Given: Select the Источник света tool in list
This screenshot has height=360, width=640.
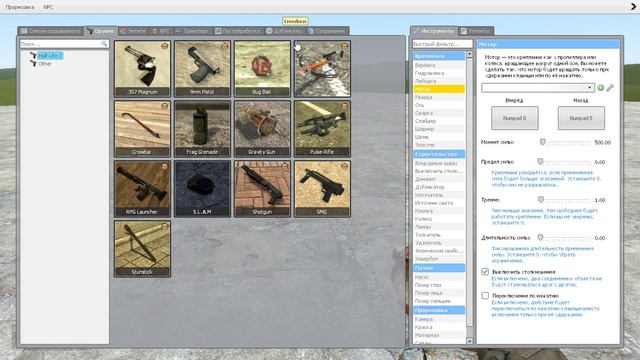Looking at the screenshot, I should click(x=439, y=203).
